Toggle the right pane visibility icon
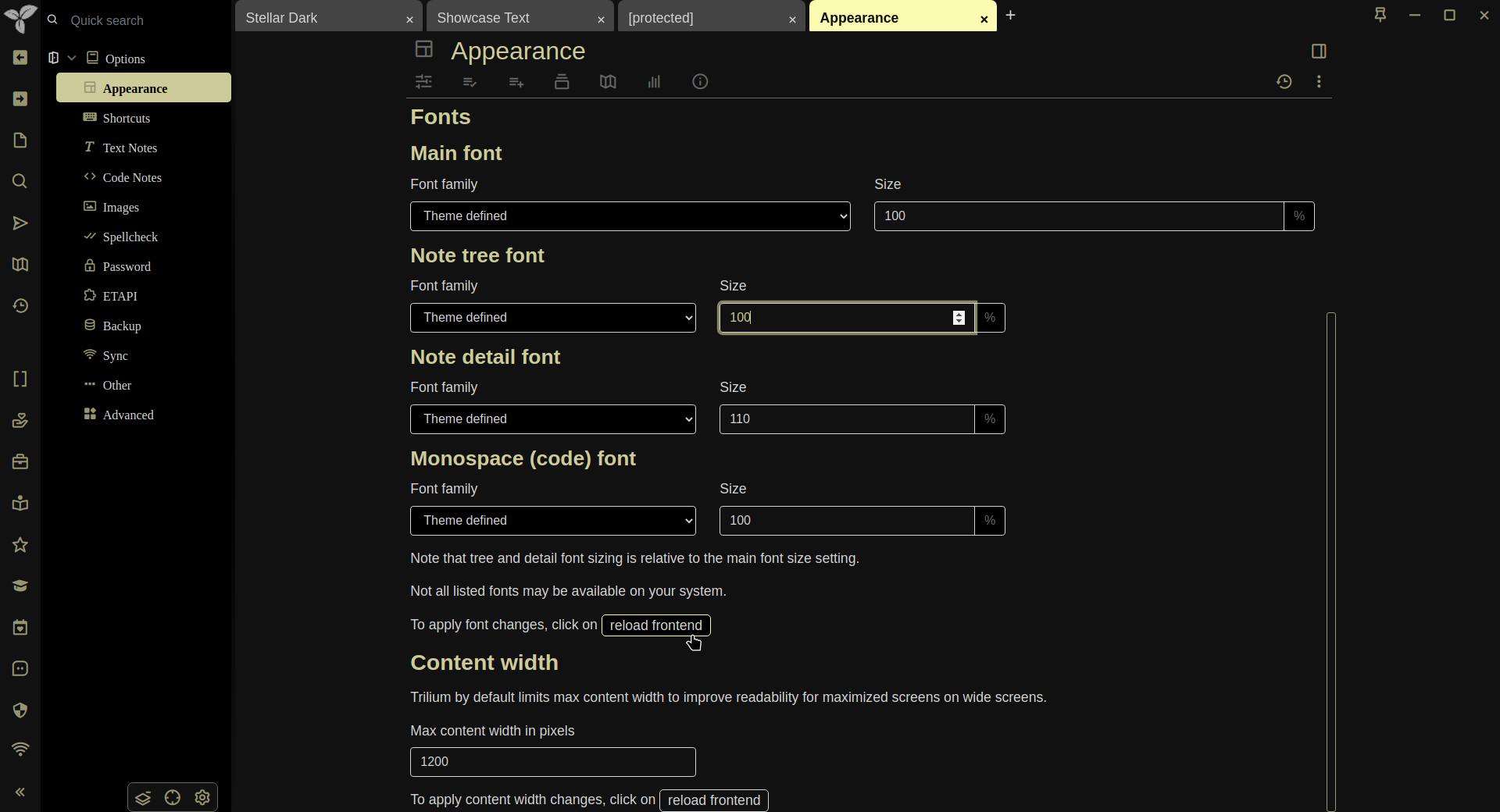 click(x=1319, y=52)
